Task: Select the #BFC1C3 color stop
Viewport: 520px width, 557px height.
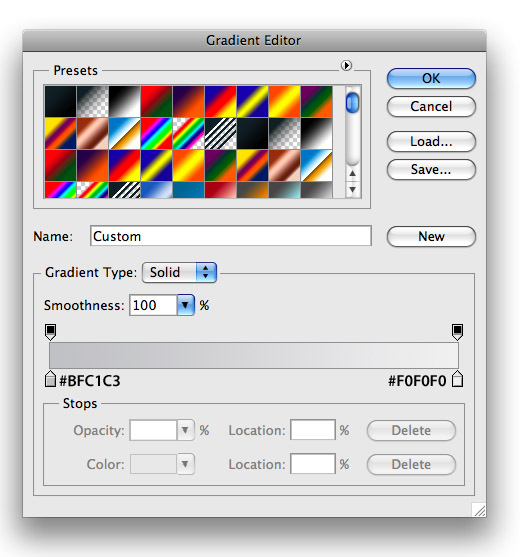Action: 50,379
